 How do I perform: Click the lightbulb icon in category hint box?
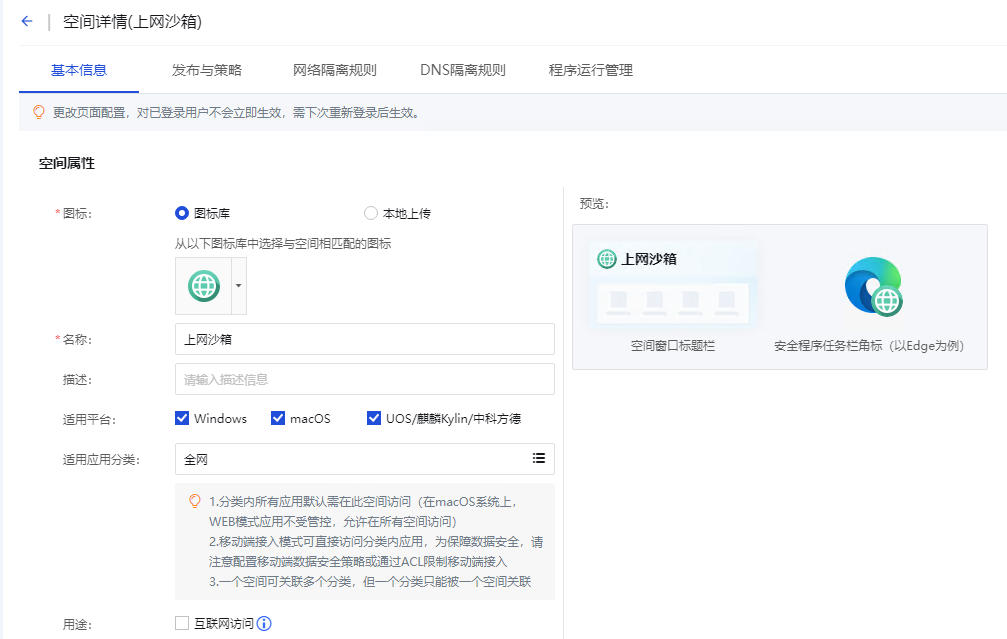[195, 500]
